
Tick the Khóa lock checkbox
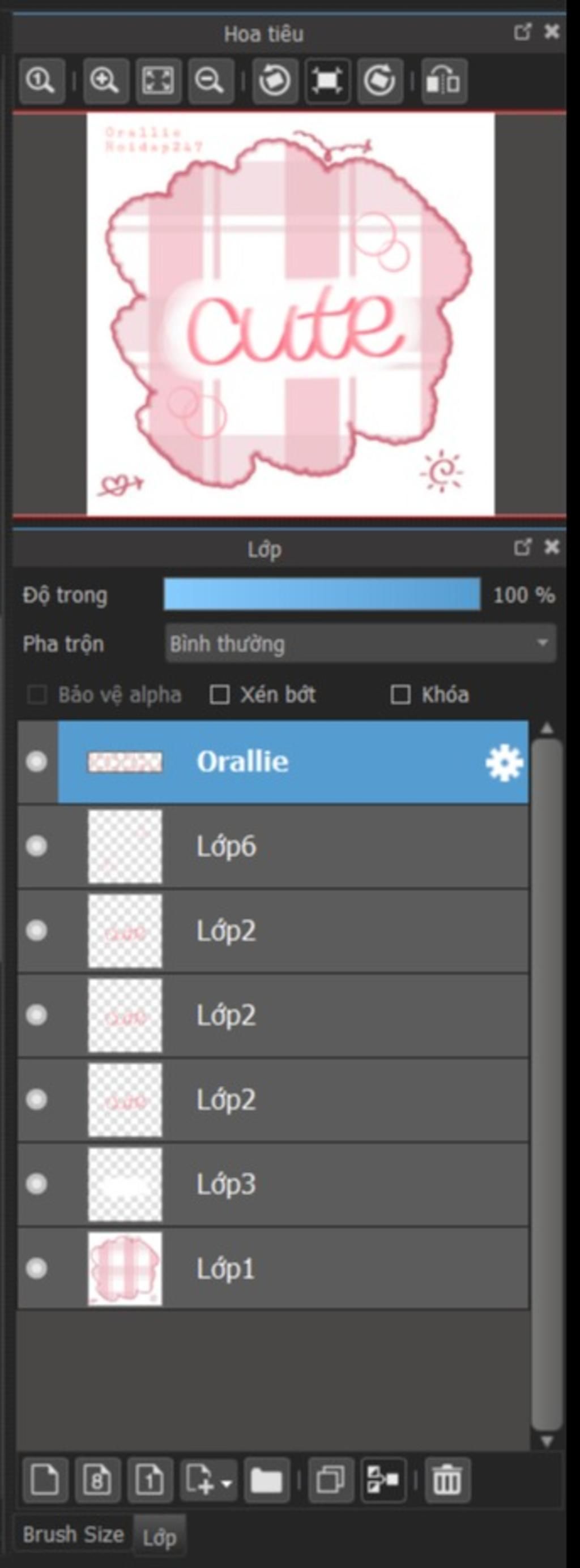pyautogui.click(x=400, y=695)
